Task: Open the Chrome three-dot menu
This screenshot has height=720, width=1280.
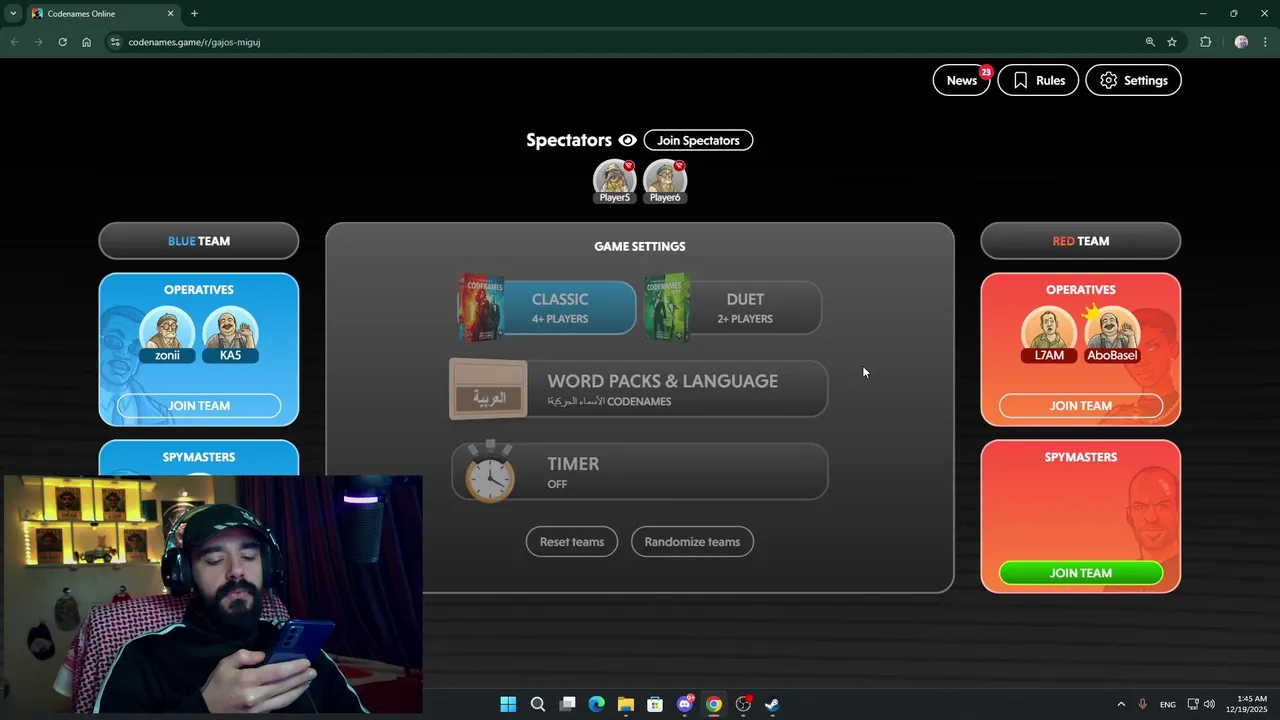Action: [x=1266, y=42]
